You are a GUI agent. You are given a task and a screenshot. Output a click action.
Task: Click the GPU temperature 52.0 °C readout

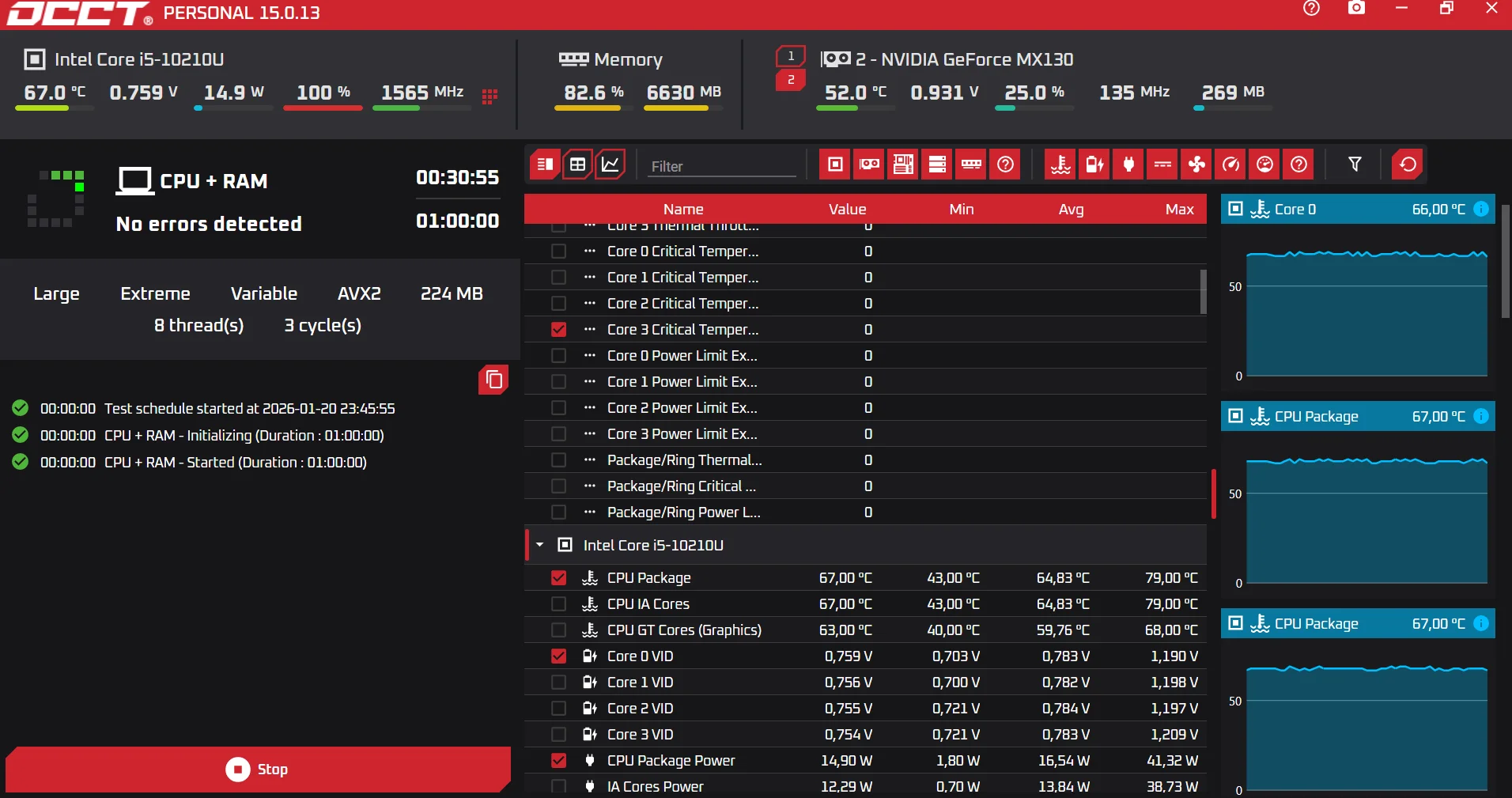(856, 93)
